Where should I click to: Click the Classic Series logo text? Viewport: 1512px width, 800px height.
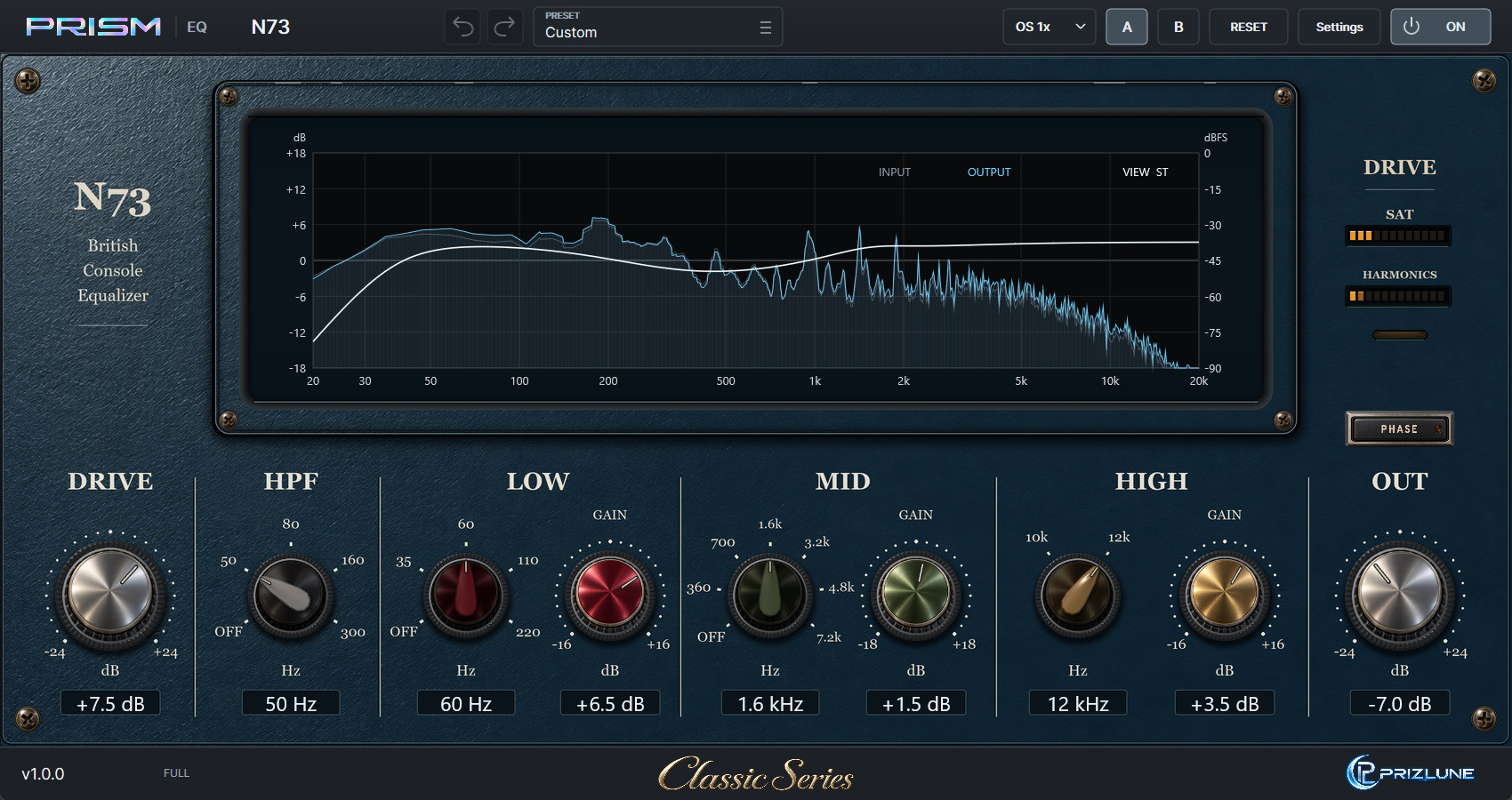[x=756, y=774]
